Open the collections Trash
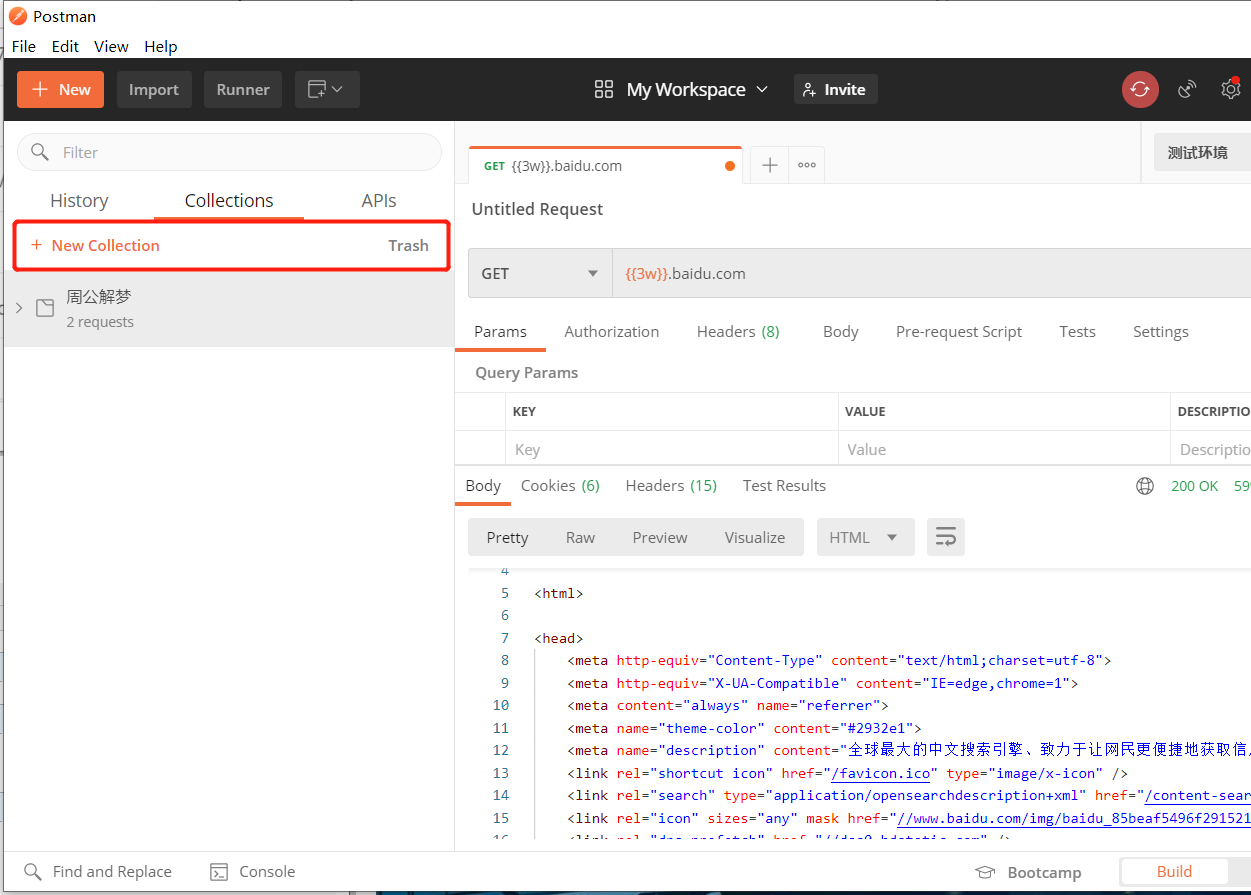This screenshot has height=895, width=1251. 408,245
